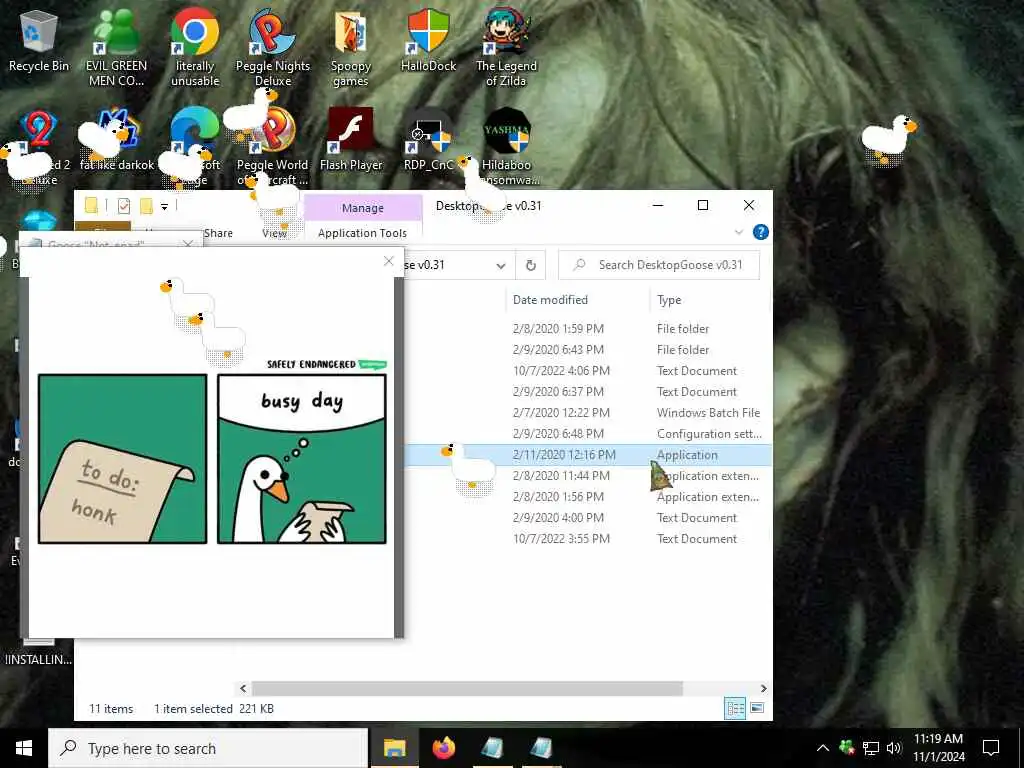
Task: Open the taskbar clock and date
Action: tap(938, 748)
